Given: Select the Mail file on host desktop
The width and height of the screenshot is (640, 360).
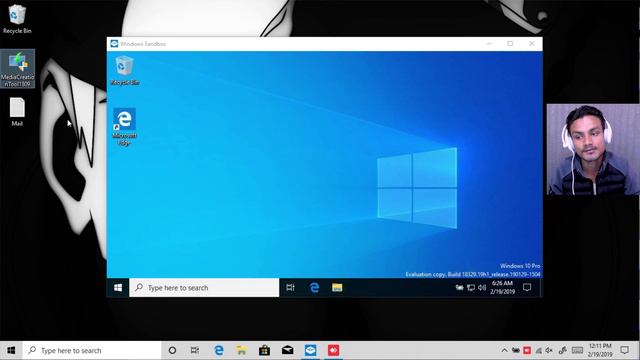Looking at the screenshot, I should [x=17, y=112].
